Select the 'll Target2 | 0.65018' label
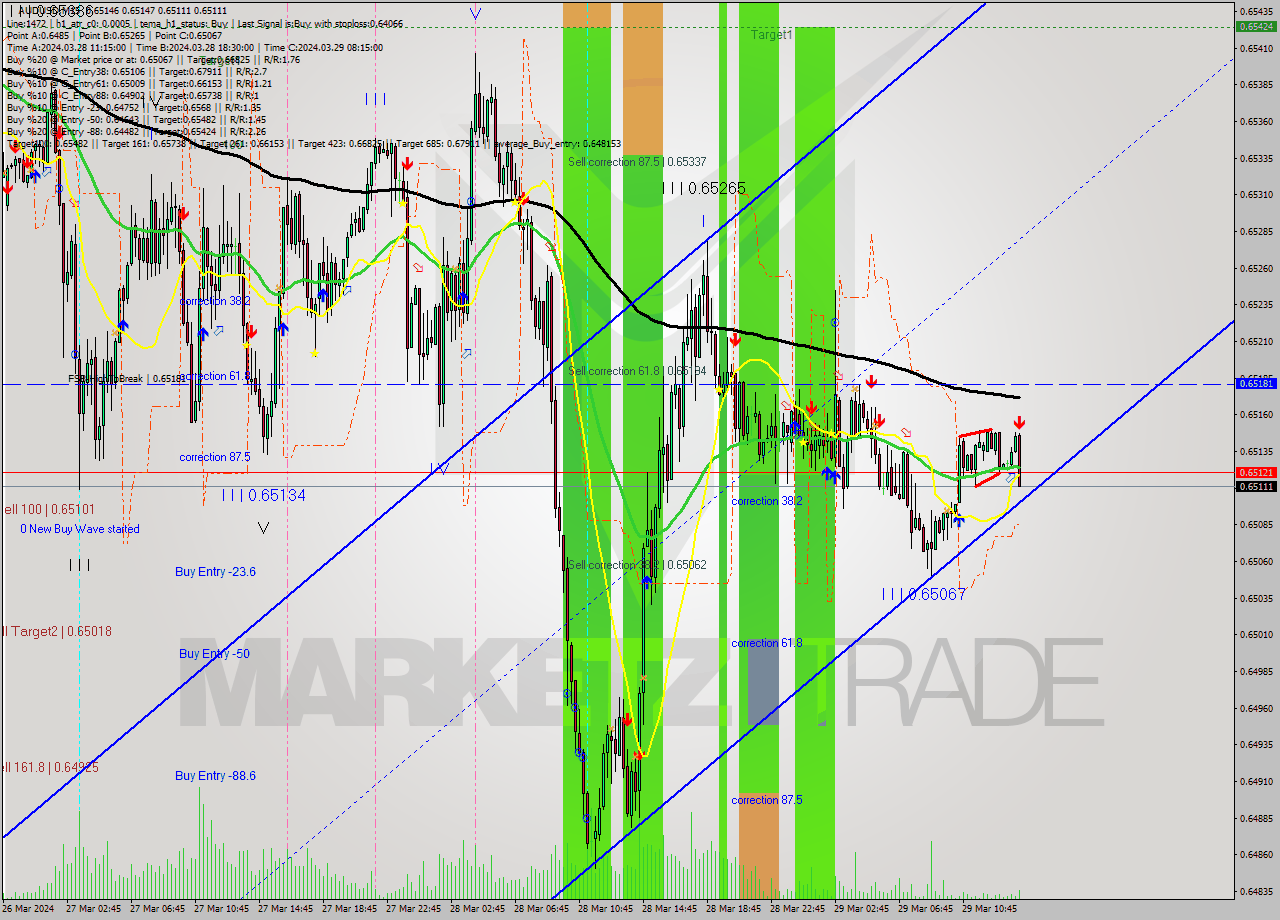Viewport: 1280px width, 920px height. (57, 632)
